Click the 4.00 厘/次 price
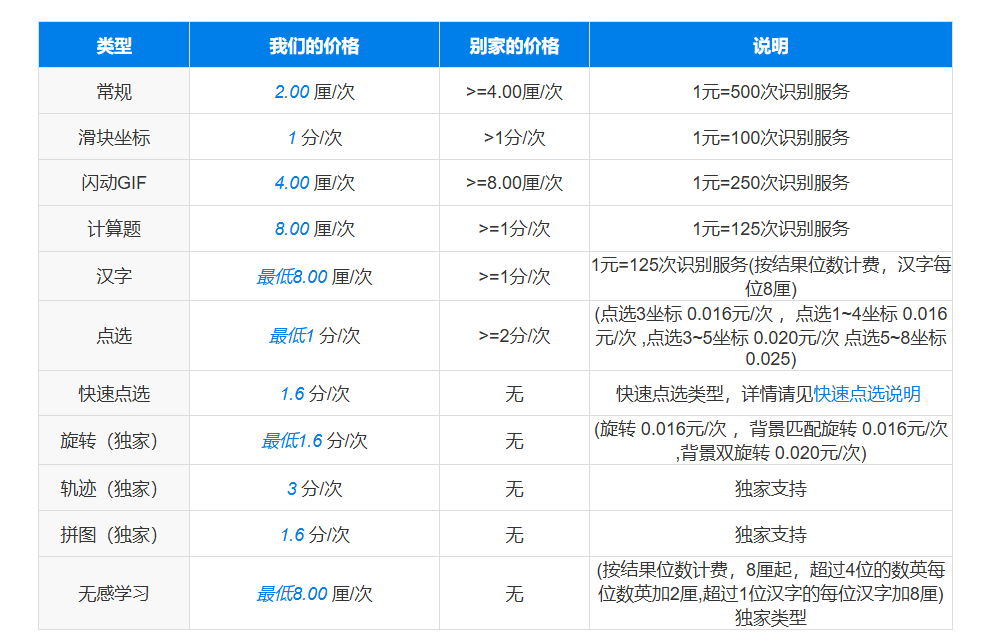This screenshot has height=639, width=982. click(314, 183)
